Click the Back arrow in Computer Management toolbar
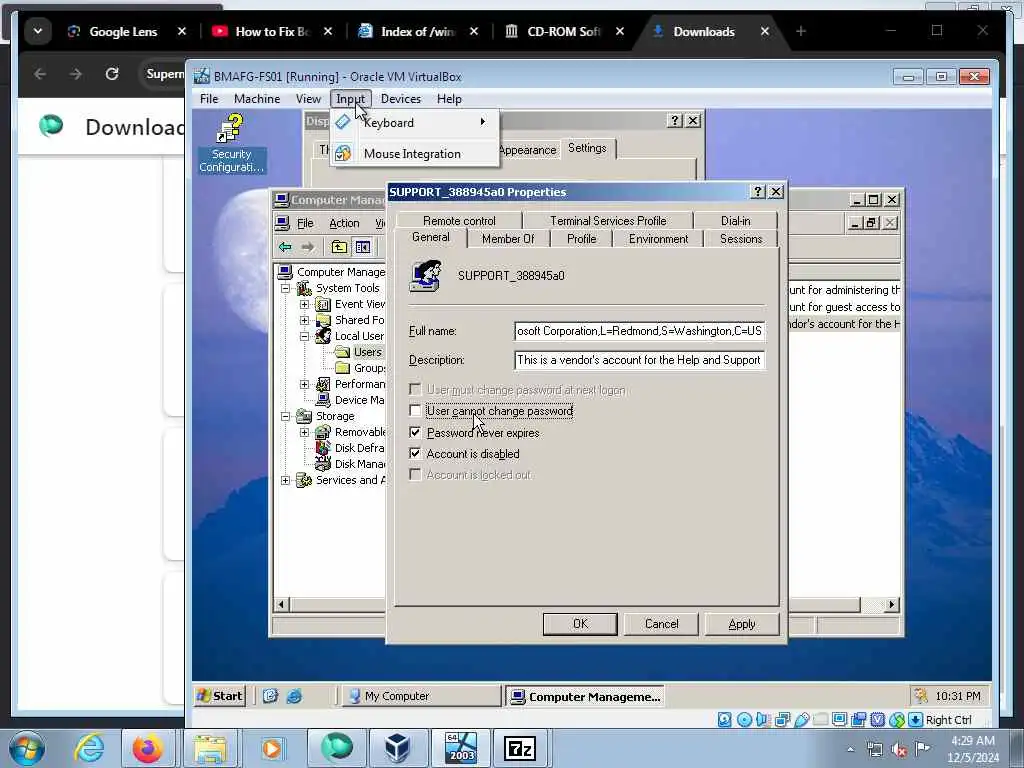Image resolution: width=1024 pixels, height=768 pixels. 285,247
